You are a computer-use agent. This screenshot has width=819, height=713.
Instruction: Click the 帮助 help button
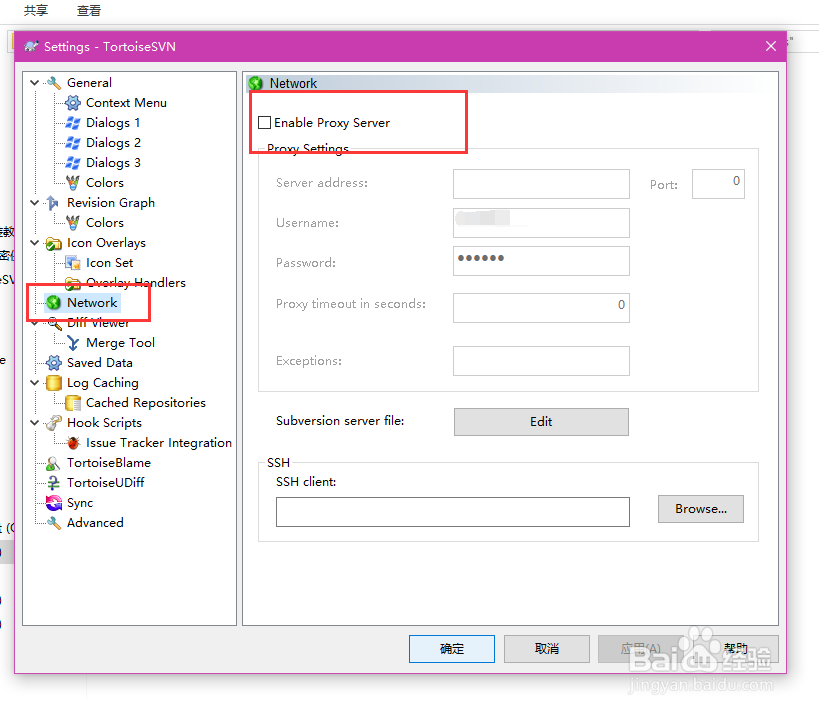(x=735, y=649)
